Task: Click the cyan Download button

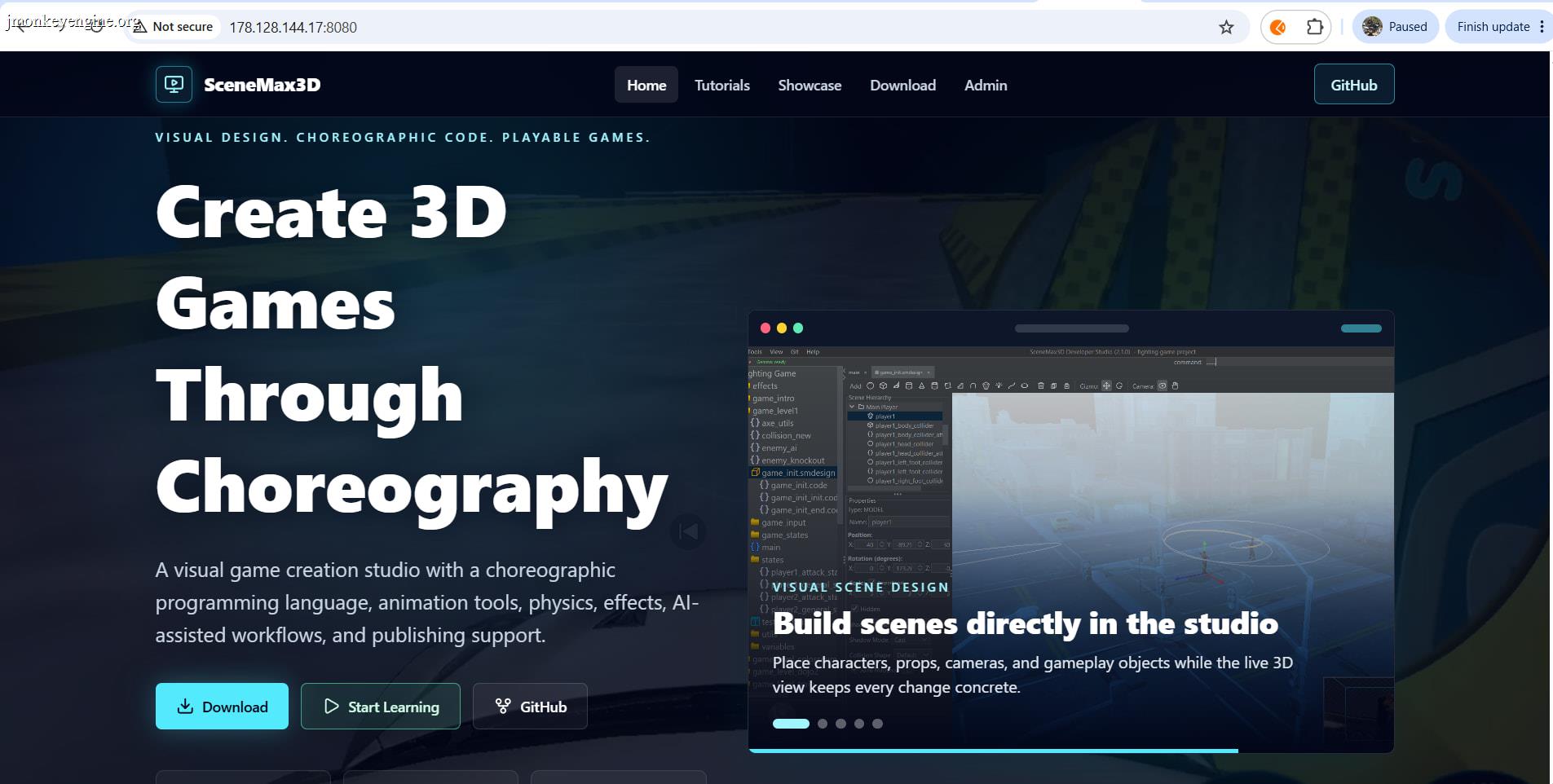Action: coord(222,706)
